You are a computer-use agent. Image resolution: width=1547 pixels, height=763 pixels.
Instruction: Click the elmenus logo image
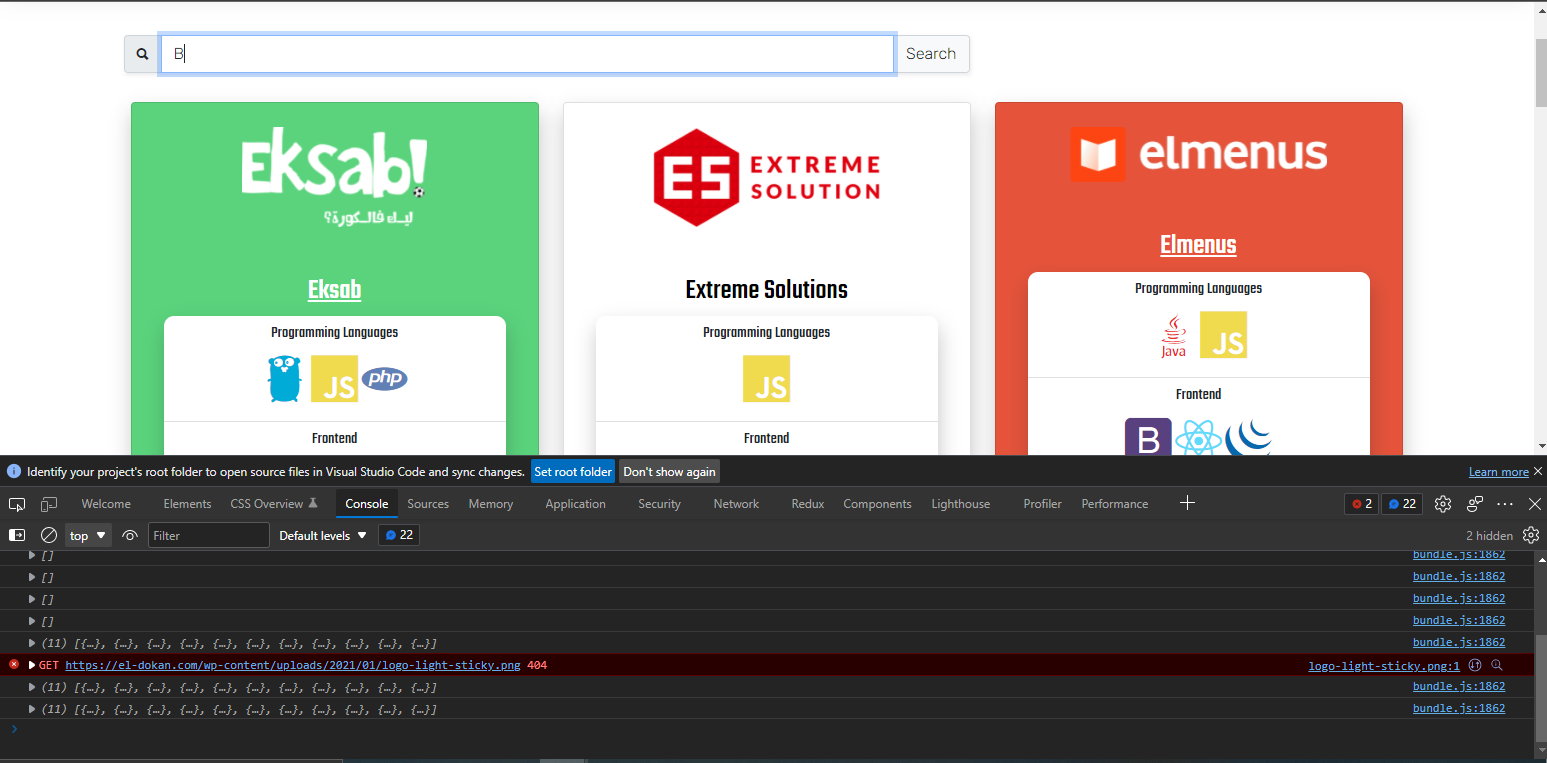(1198, 154)
